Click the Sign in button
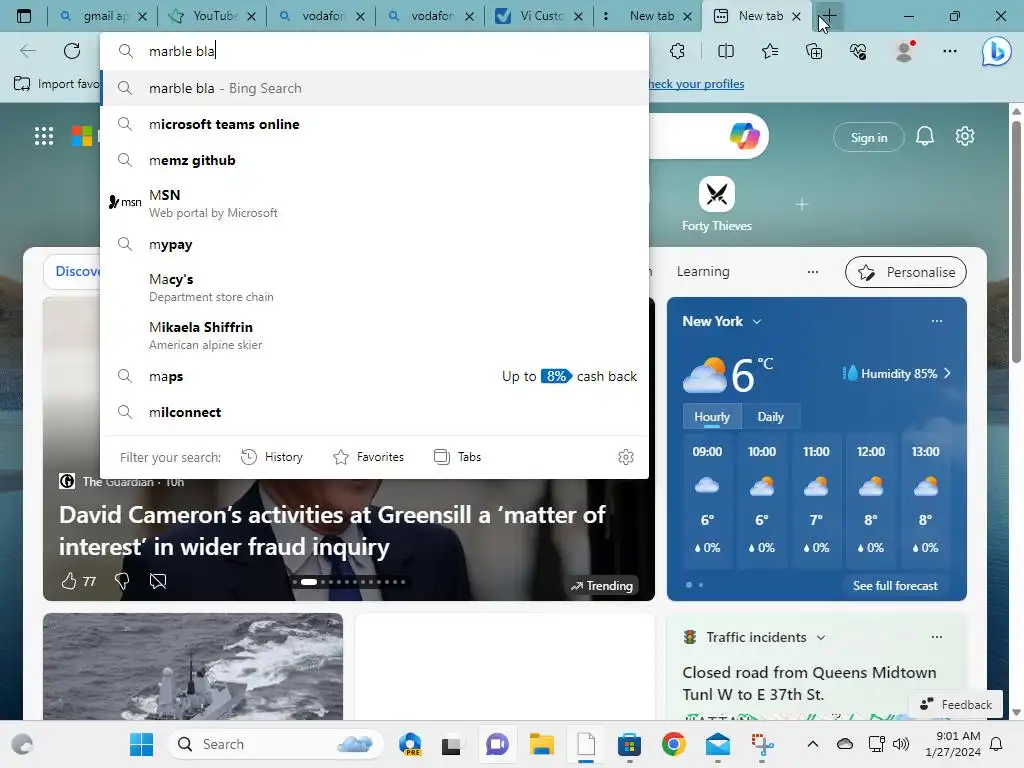This screenshot has height=768, width=1024. pyautogui.click(x=869, y=137)
